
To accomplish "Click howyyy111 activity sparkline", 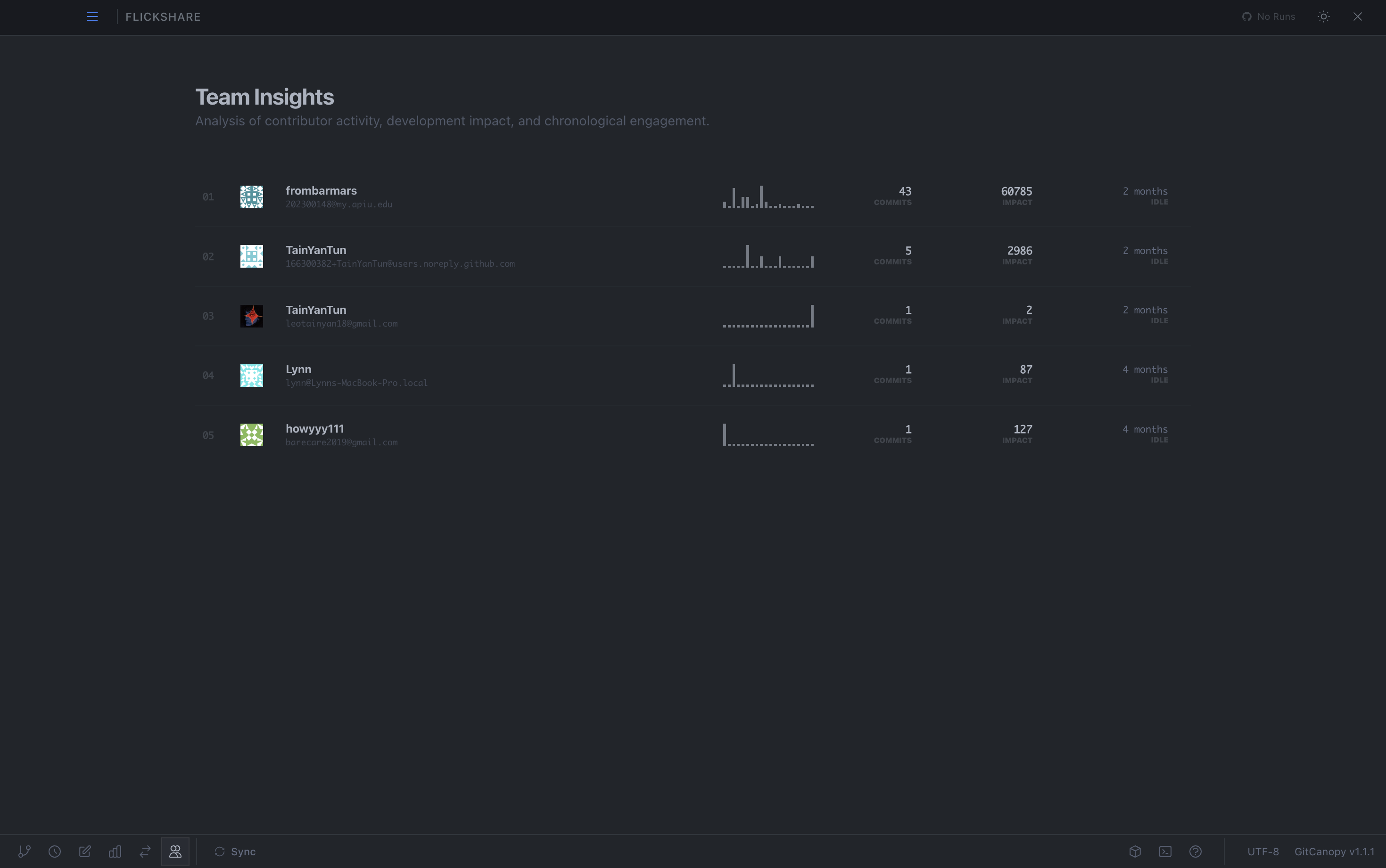I will 768,435.
